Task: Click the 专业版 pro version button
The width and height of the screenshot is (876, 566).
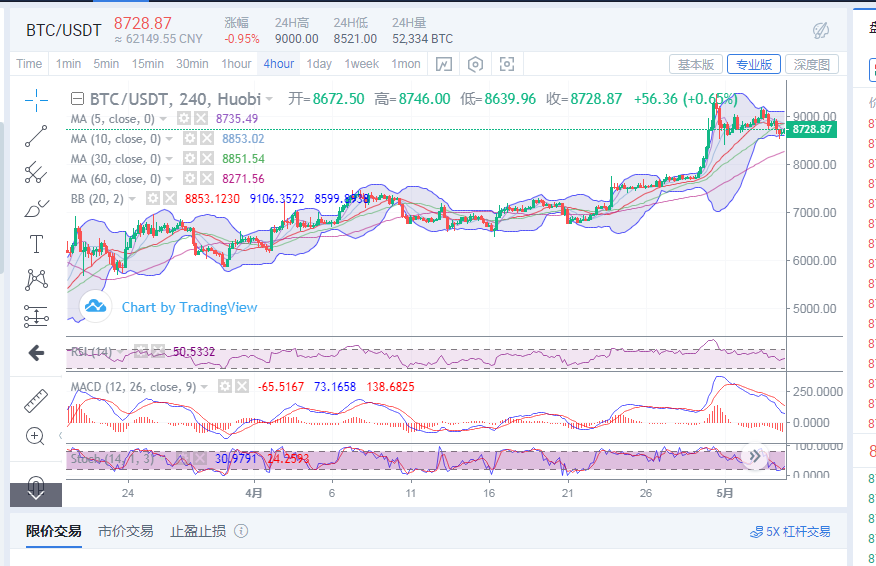Action: pyautogui.click(x=754, y=65)
